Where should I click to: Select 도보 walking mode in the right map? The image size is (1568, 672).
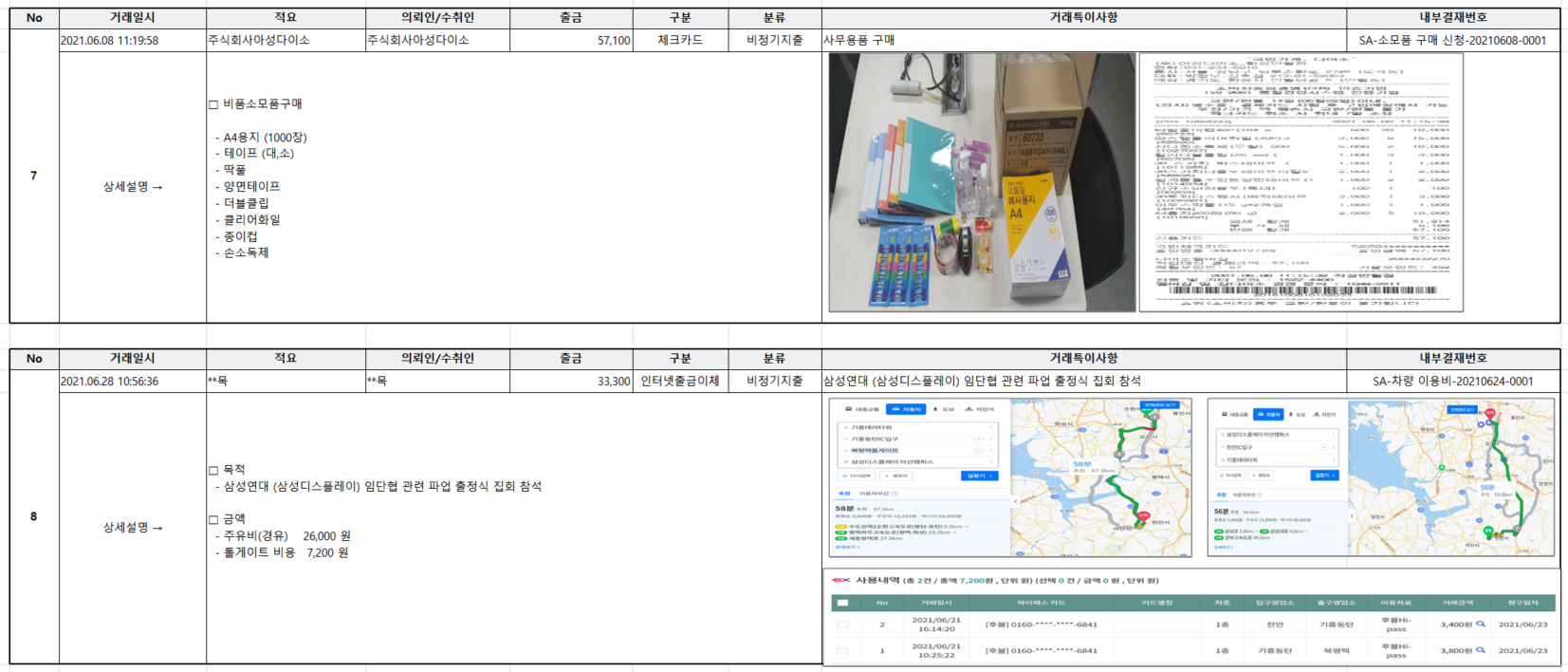[1296, 414]
